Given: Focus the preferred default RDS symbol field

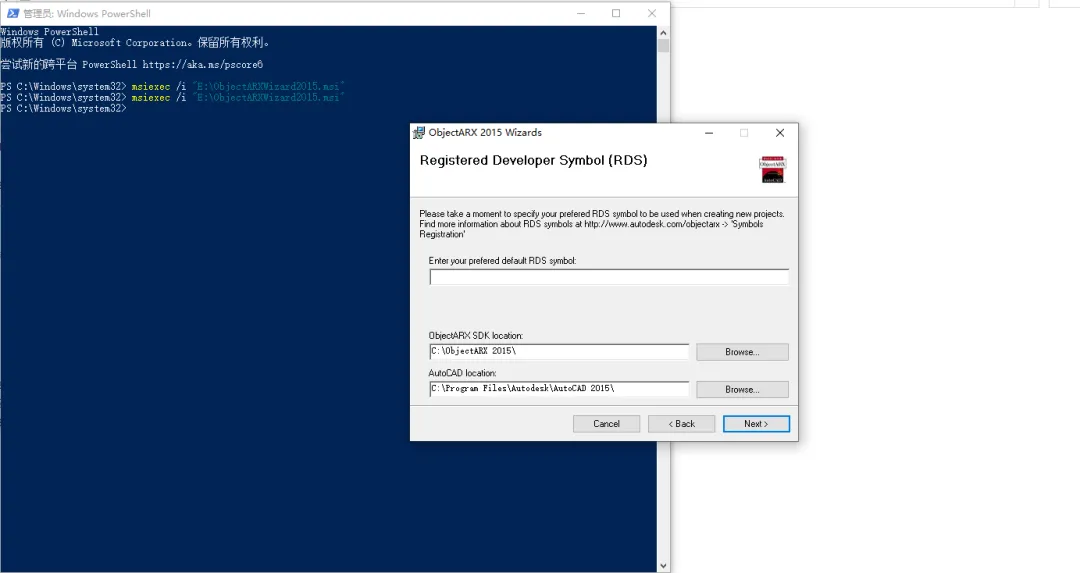Looking at the screenshot, I should pyautogui.click(x=609, y=277).
